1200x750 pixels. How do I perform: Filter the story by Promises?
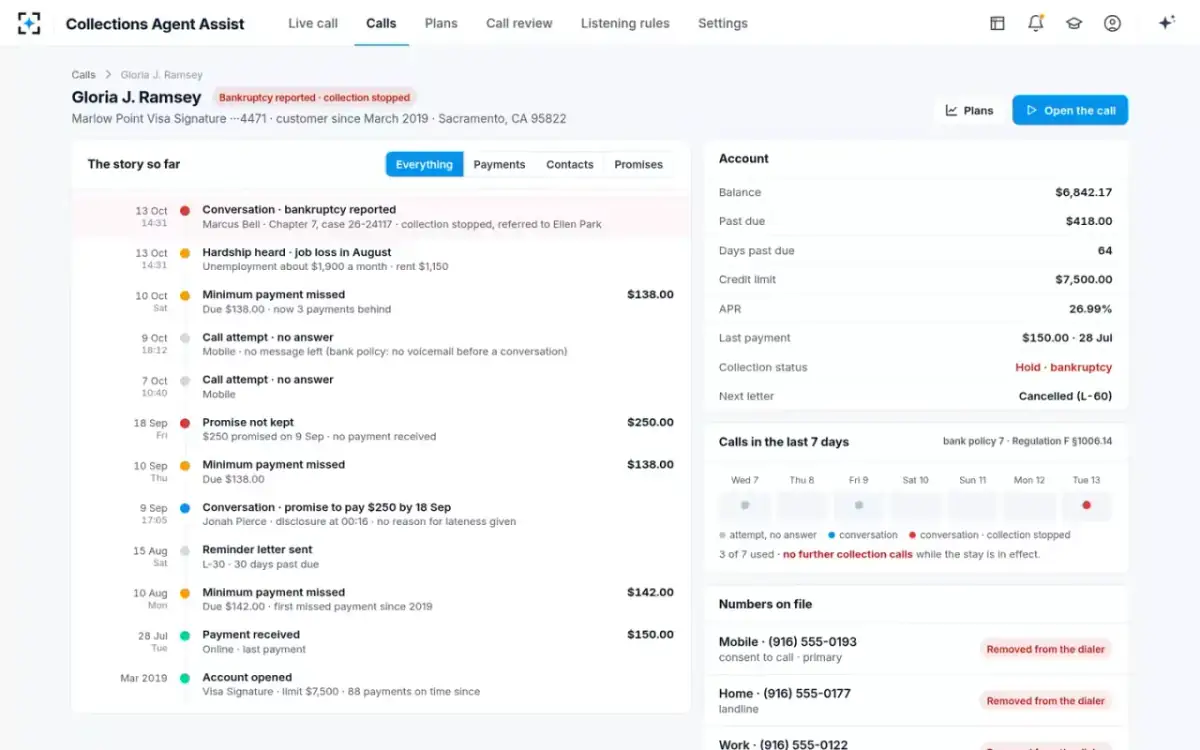[639, 164]
